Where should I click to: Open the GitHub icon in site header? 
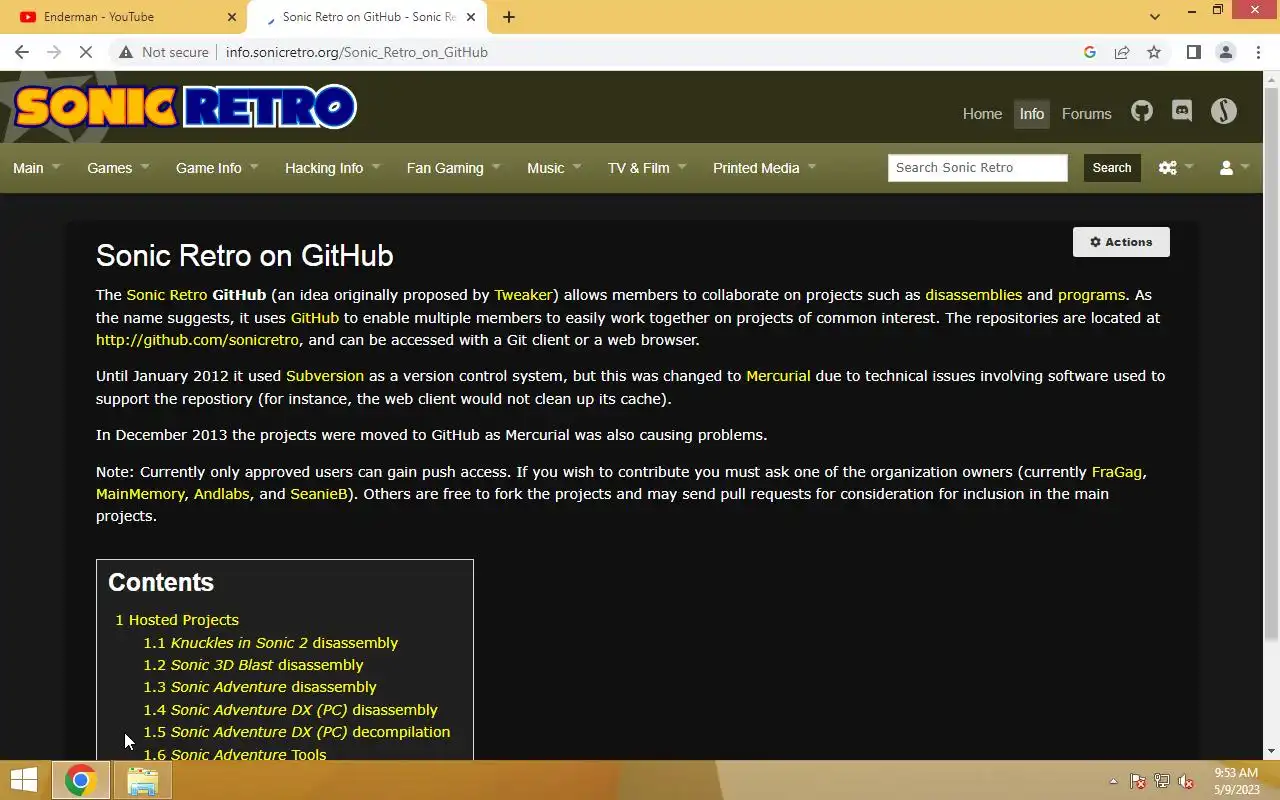click(x=1142, y=112)
